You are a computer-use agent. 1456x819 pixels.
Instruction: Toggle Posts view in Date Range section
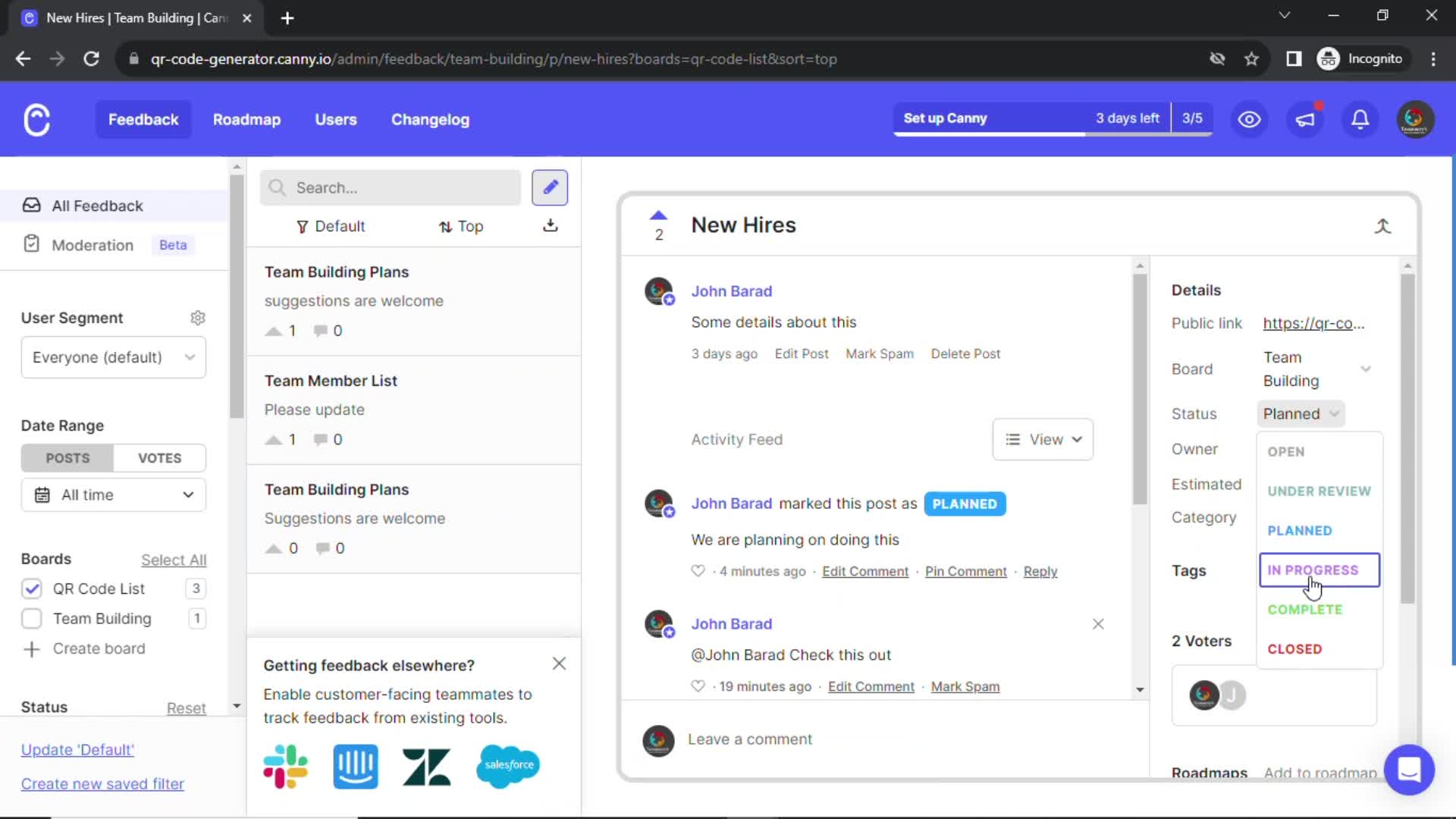(66, 457)
